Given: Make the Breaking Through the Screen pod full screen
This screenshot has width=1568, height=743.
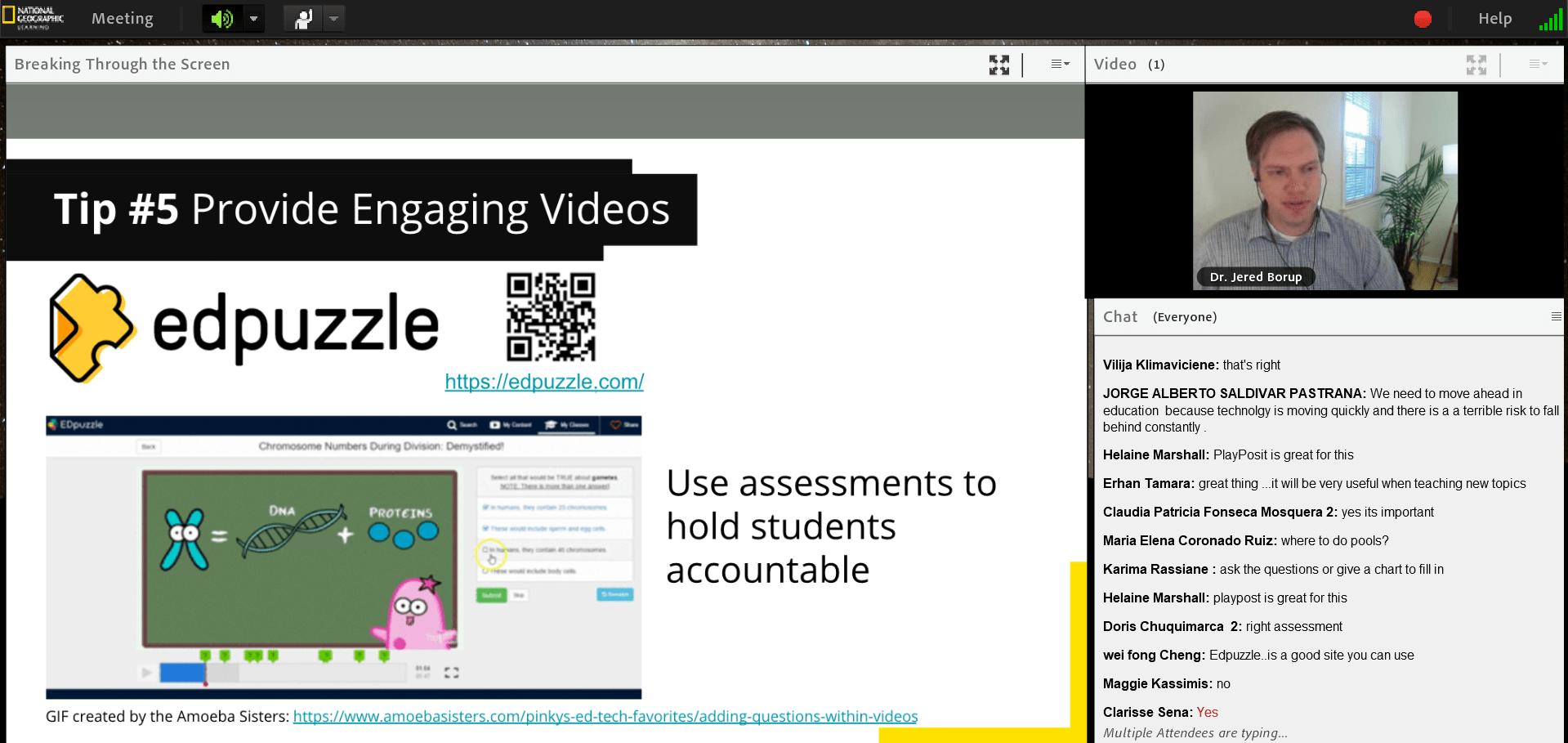Looking at the screenshot, I should (998, 65).
